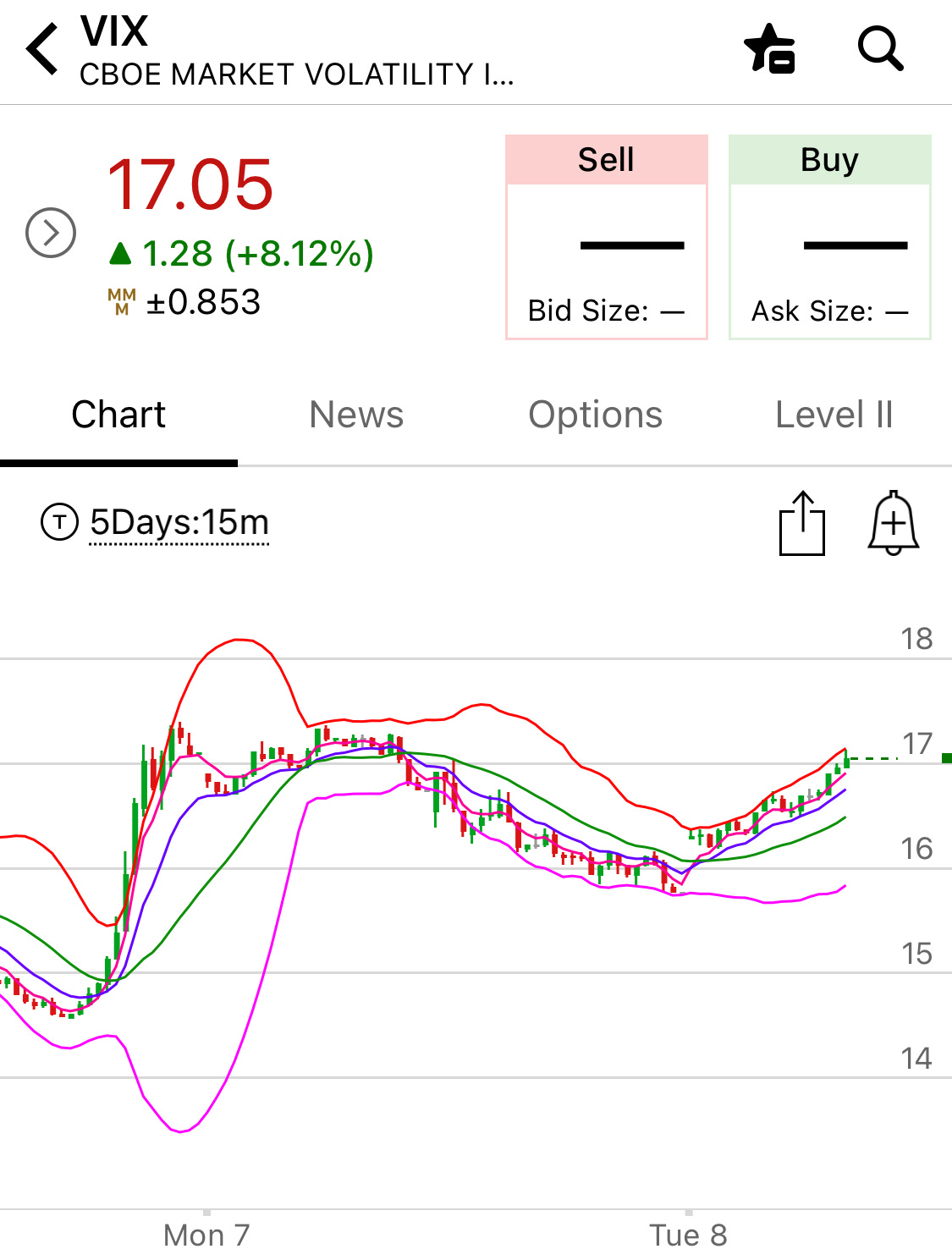The height and width of the screenshot is (1260, 952).
Task: Tap the MMM market maker move icon
Action: pyautogui.click(x=122, y=302)
